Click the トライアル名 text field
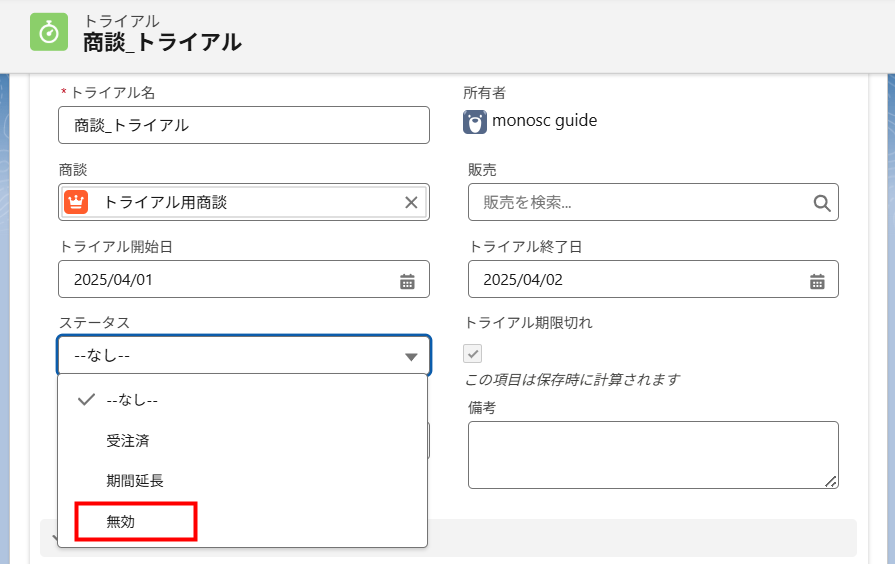 (244, 125)
